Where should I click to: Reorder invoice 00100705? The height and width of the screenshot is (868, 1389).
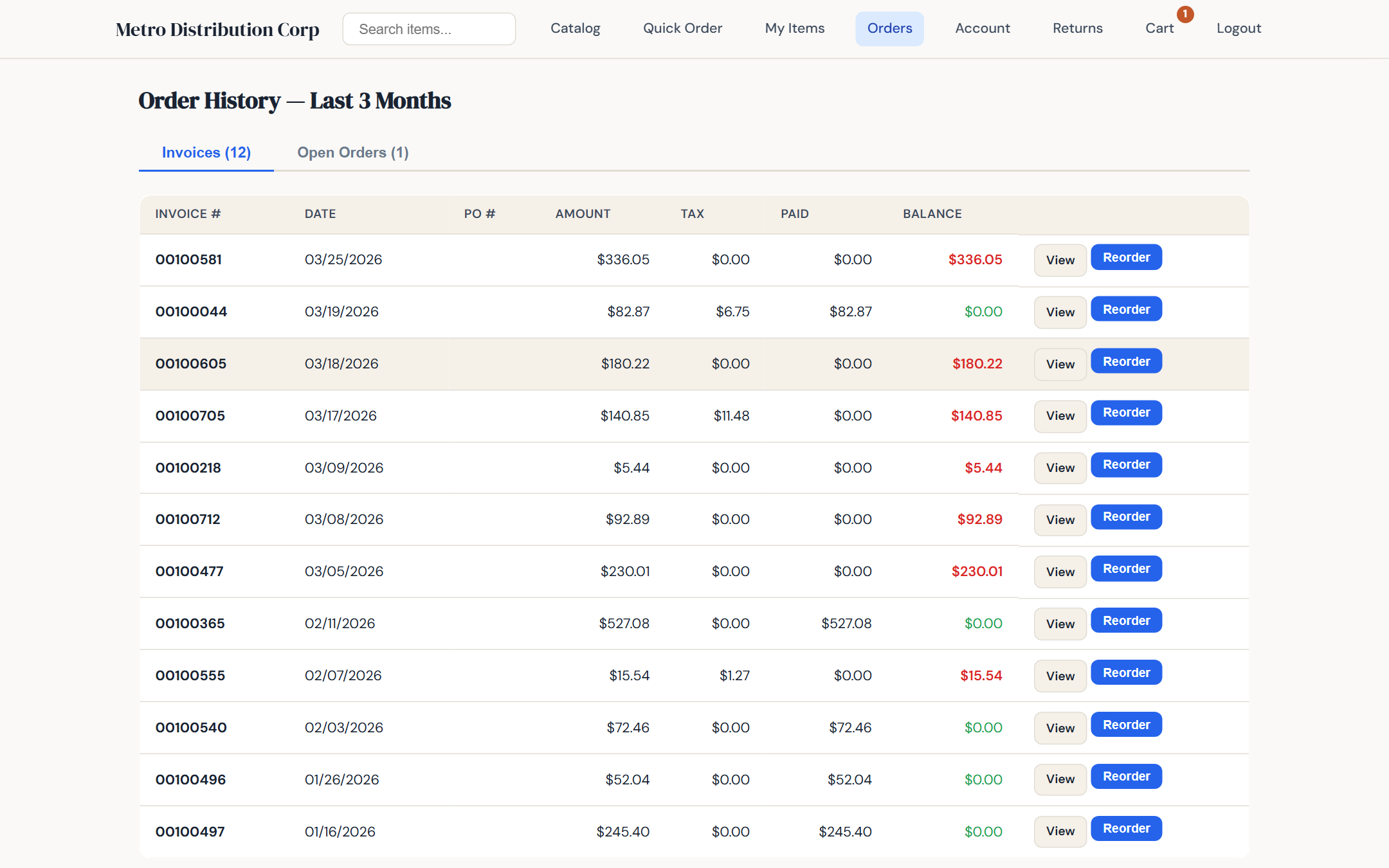click(x=1125, y=412)
